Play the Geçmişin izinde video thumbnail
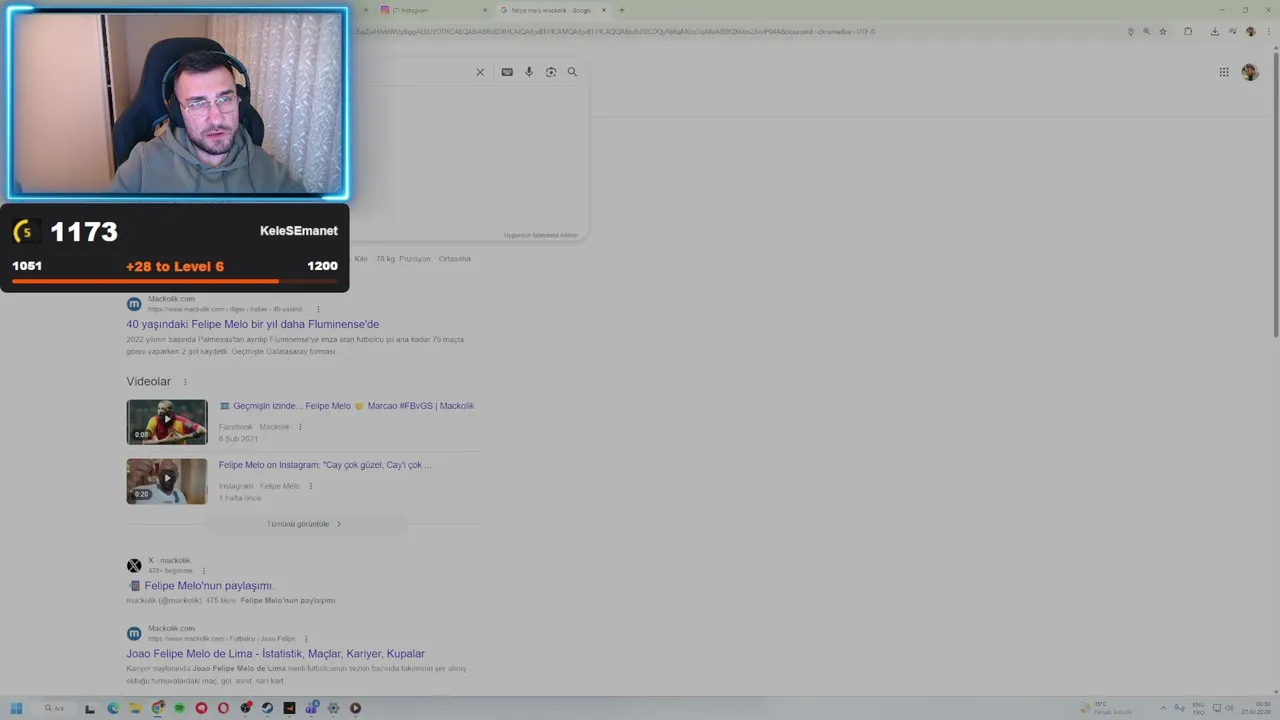The image size is (1280, 720). pos(167,422)
